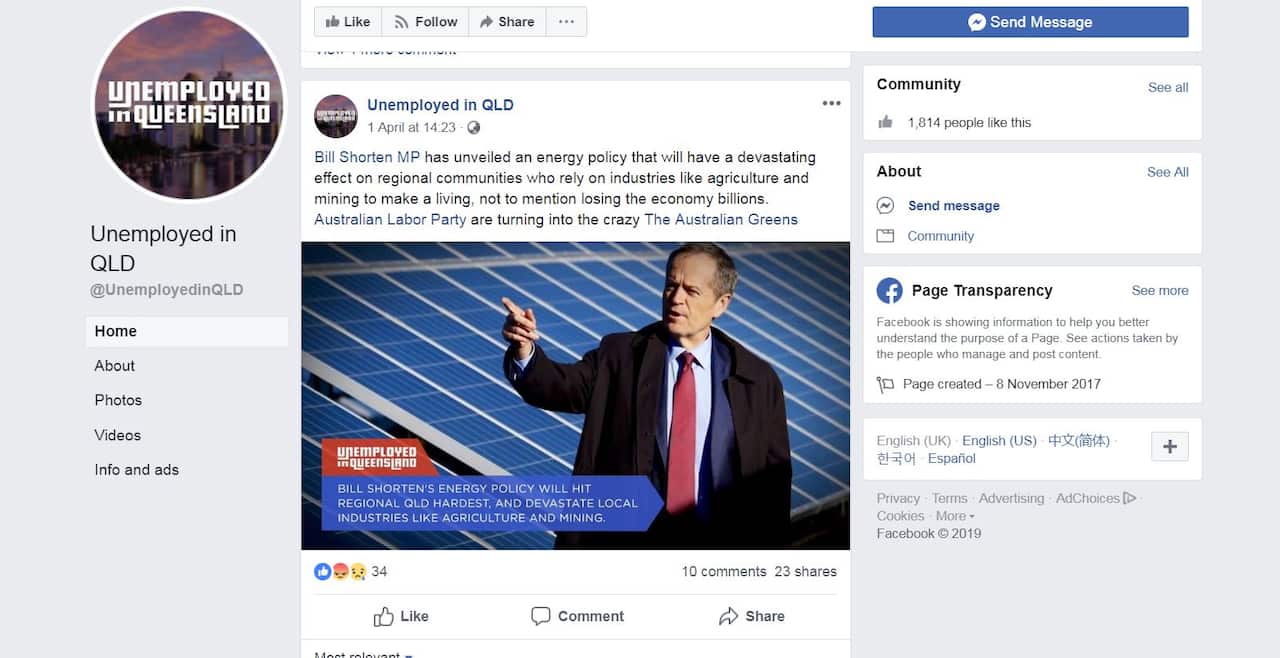Click the thumbs-up Like icon below the post

[x=381, y=617]
